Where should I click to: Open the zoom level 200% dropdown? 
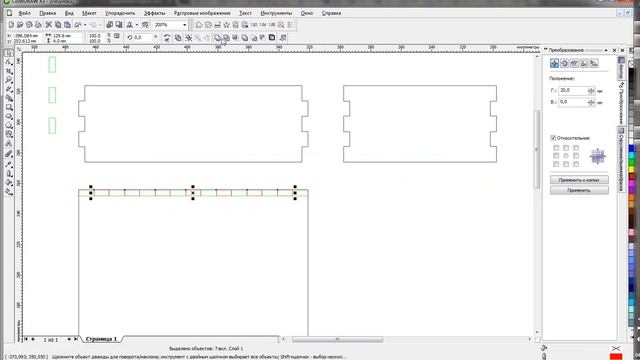[x=184, y=25]
